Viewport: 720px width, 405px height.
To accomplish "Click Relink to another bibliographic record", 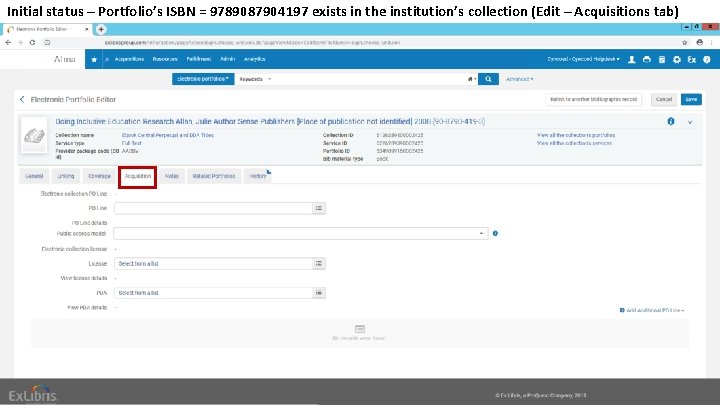I will pos(593,99).
